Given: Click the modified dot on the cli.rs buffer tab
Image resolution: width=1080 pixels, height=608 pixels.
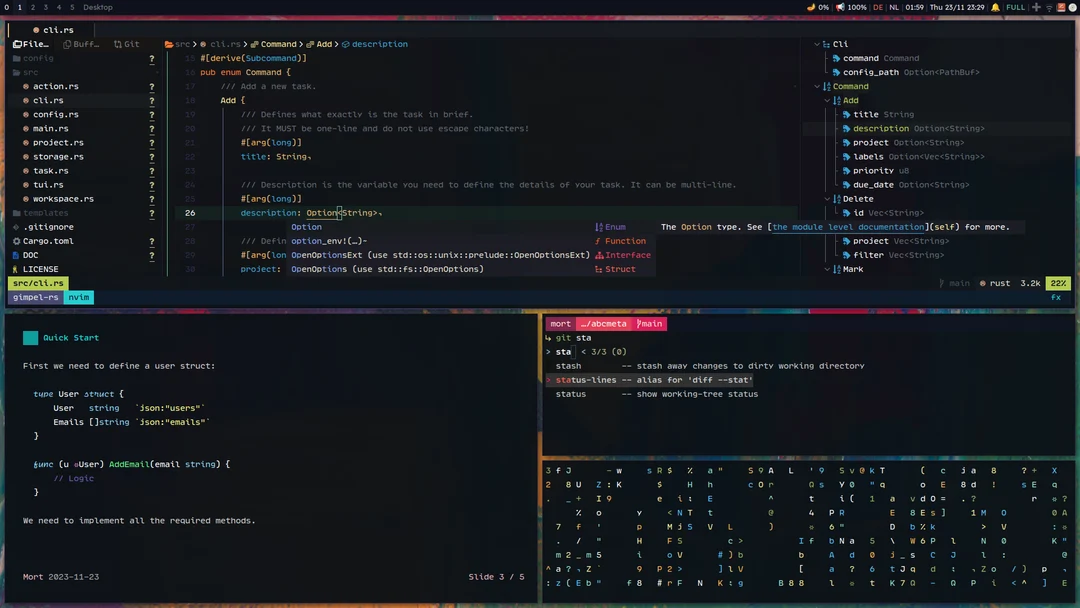Looking at the screenshot, I should point(36,30).
